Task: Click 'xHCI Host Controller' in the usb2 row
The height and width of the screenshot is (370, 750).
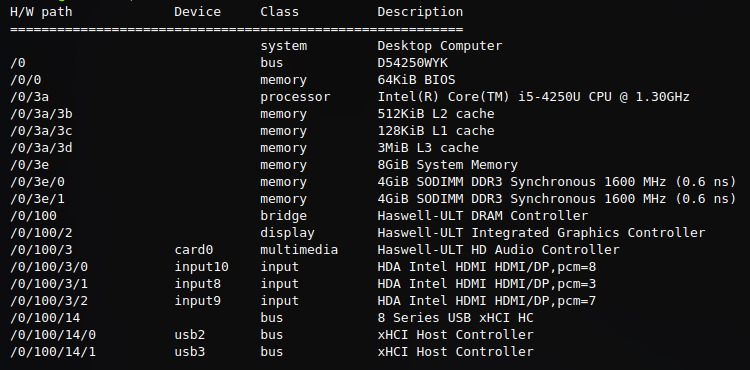Action: point(455,335)
